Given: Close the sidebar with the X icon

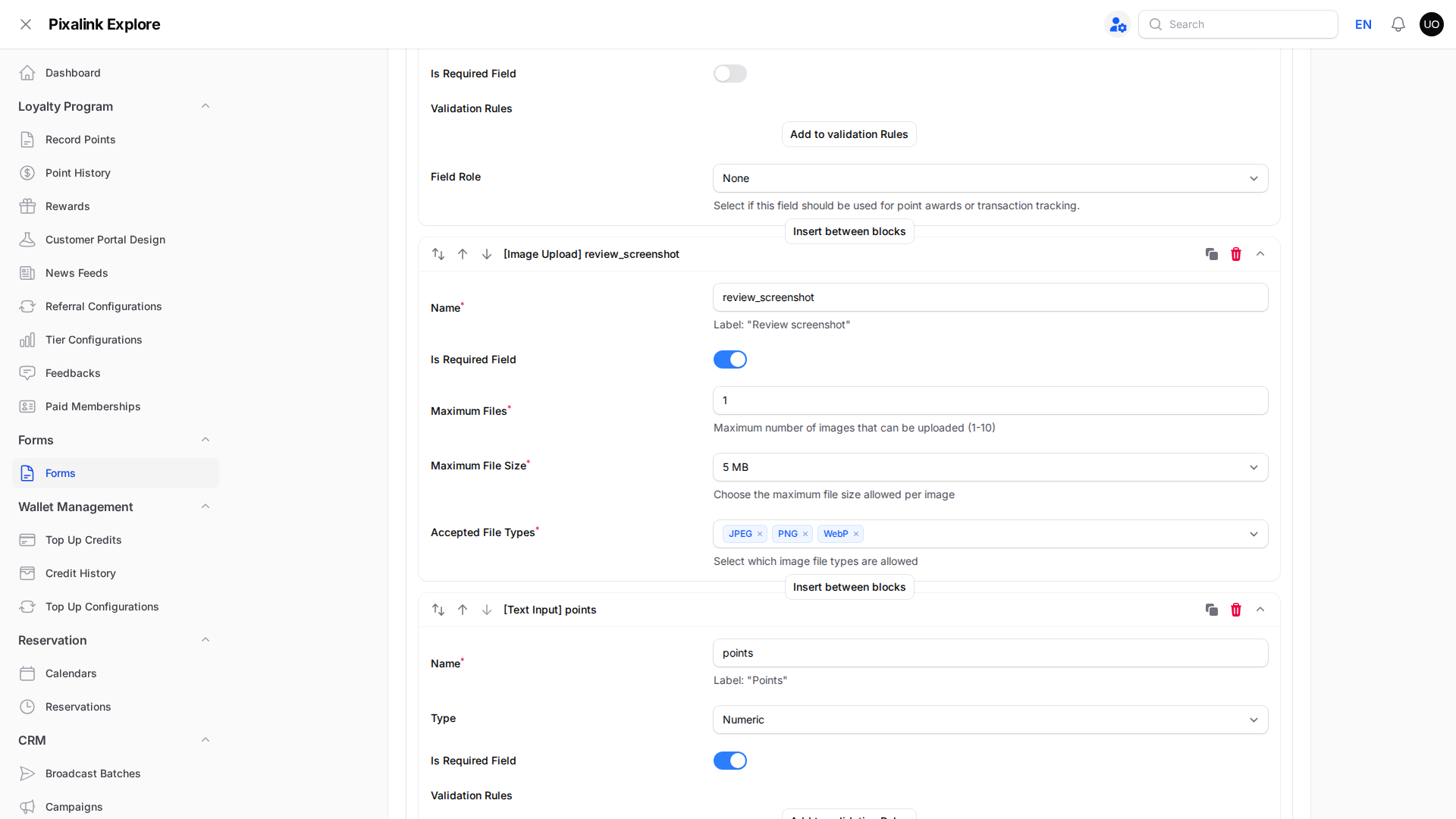Looking at the screenshot, I should click(26, 24).
